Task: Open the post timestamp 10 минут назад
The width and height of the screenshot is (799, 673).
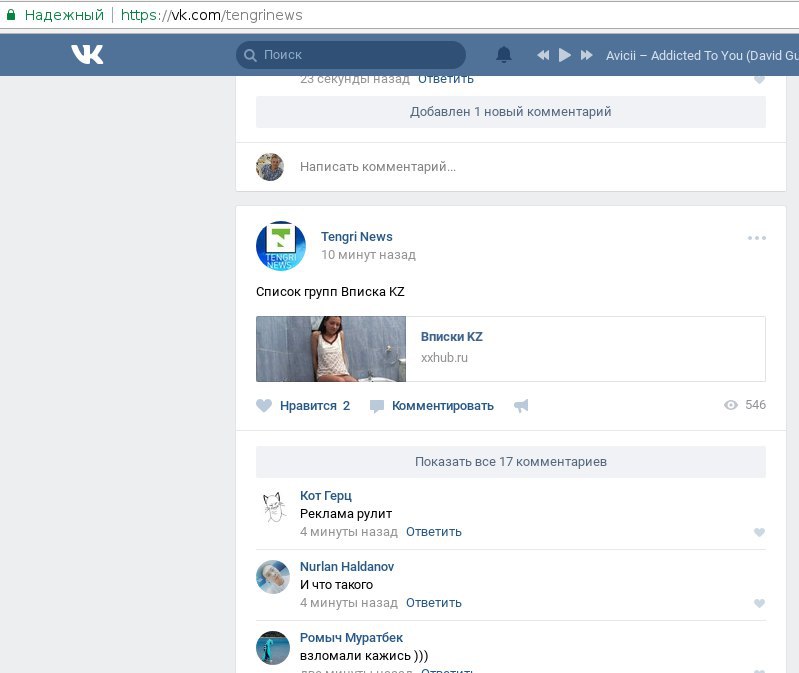Action: tap(368, 255)
